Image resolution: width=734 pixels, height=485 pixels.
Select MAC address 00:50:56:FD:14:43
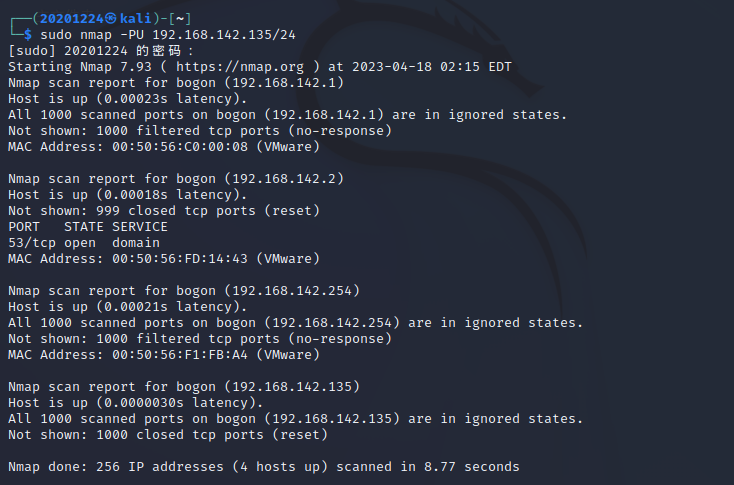coord(188,259)
